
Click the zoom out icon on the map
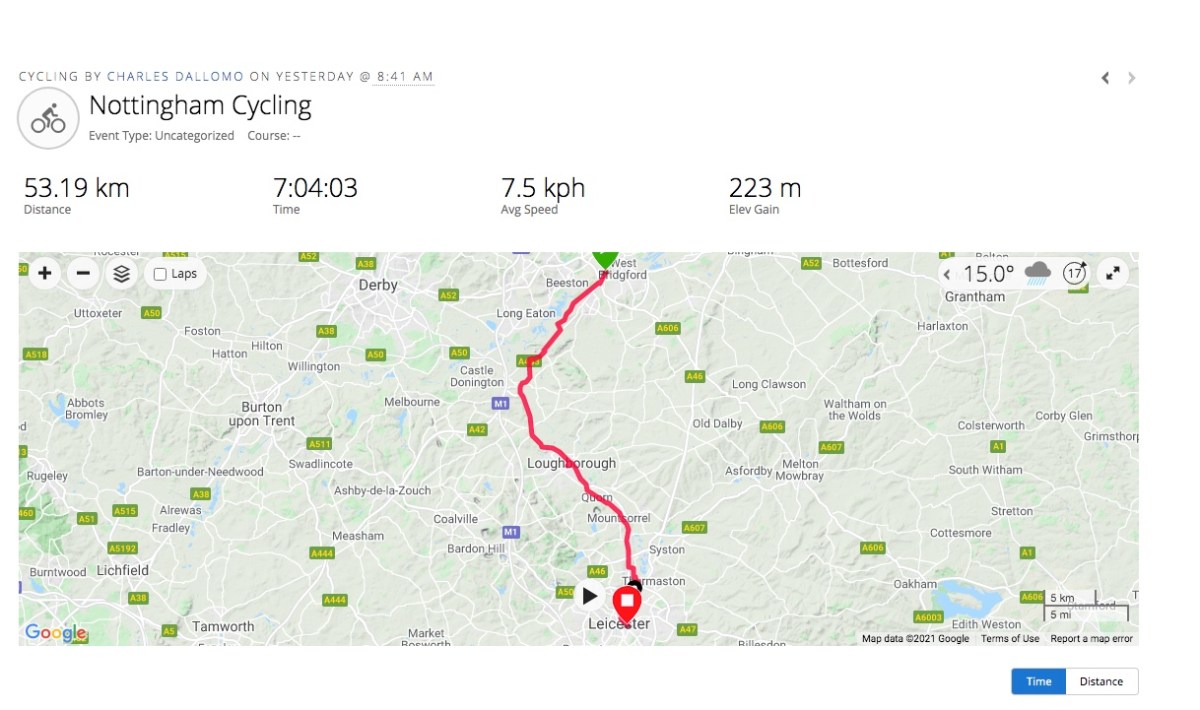(x=83, y=272)
